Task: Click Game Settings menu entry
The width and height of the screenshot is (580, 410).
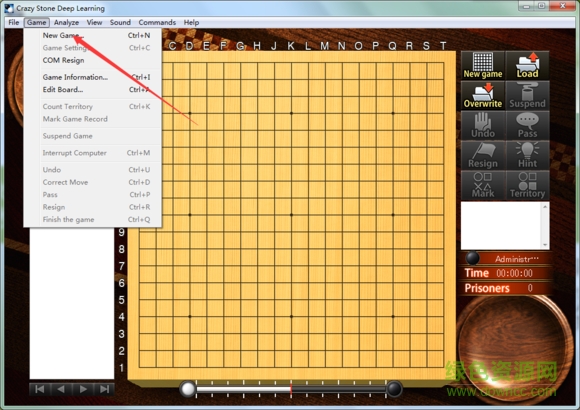Action: (92, 48)
